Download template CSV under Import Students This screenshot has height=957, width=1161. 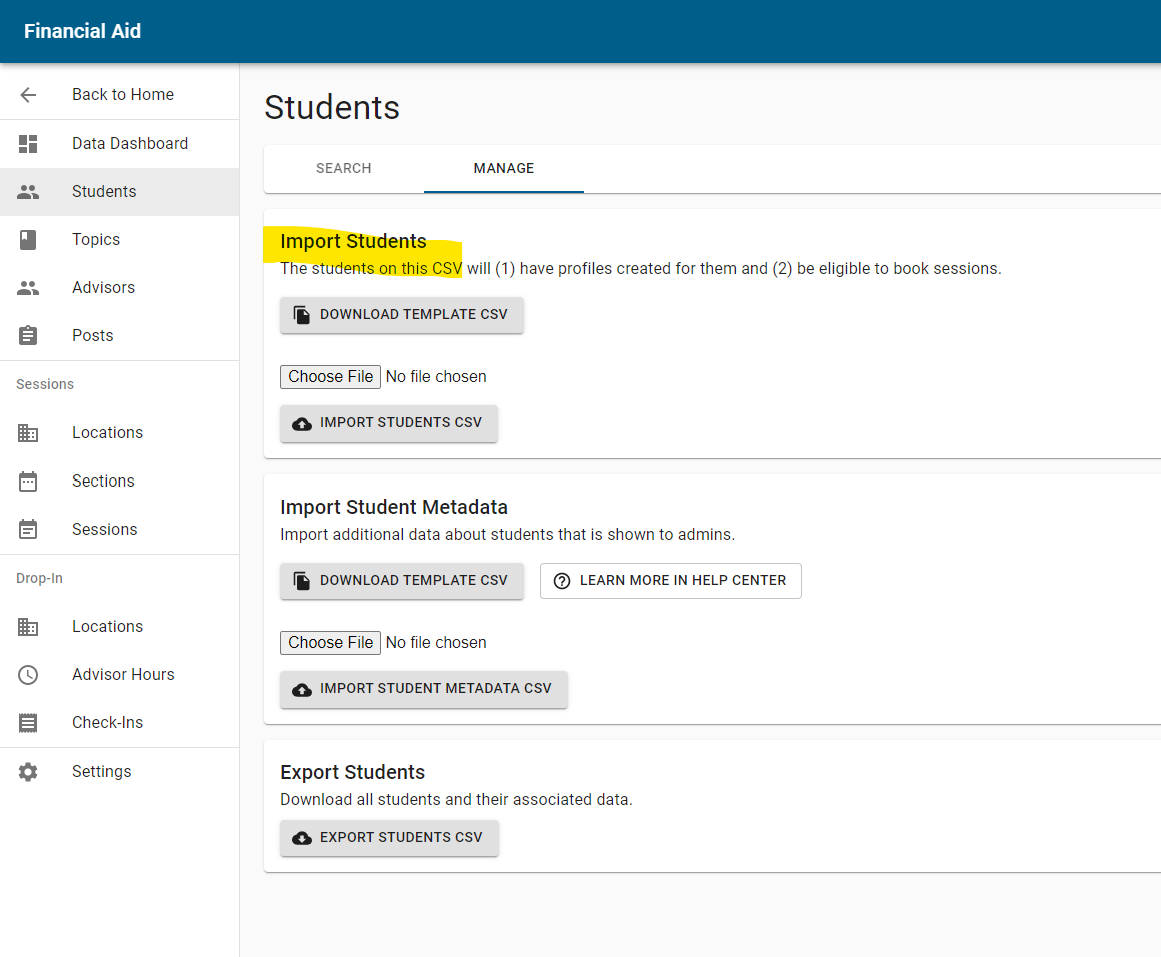click(401, 314)
